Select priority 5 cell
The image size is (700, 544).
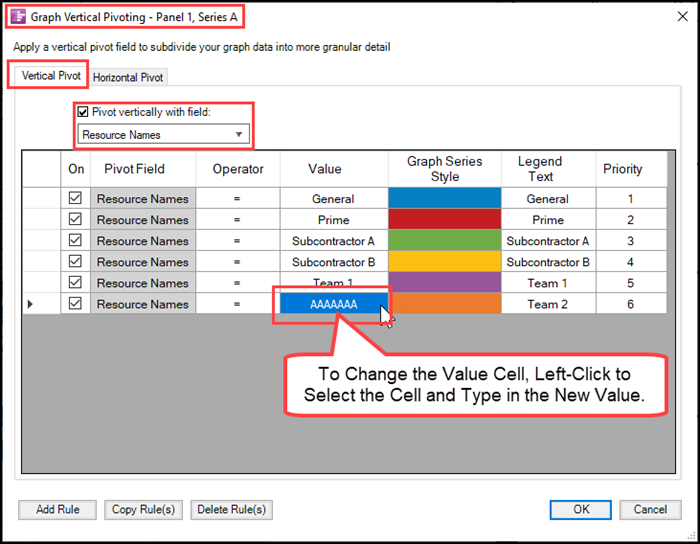(x=631, y=282)
